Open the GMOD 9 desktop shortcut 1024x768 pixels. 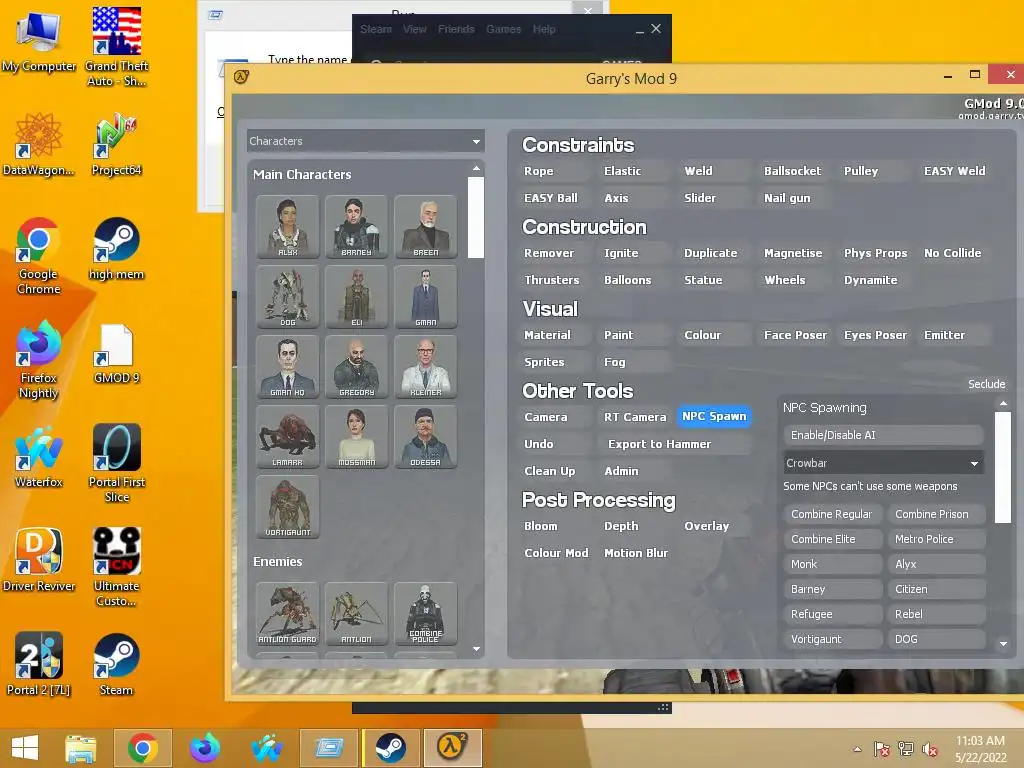pyautogui.click(x=116, y=353)
